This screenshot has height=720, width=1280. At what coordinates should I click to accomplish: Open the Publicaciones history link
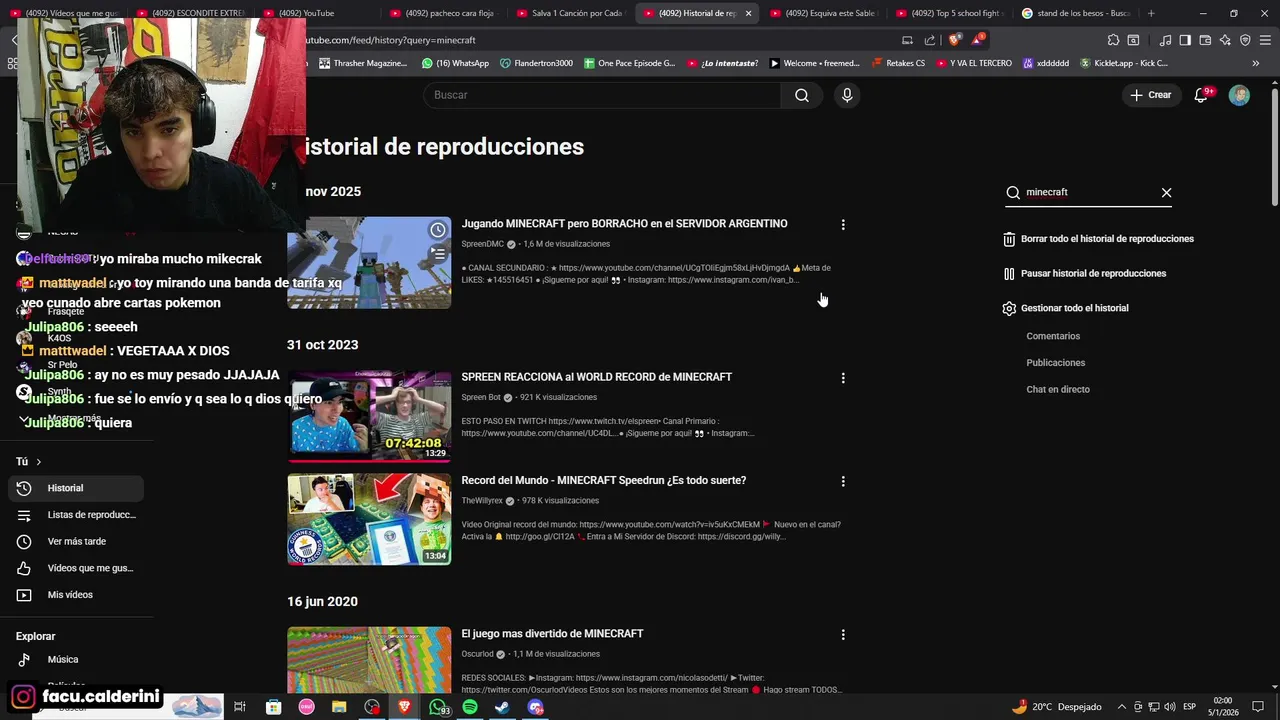click(x=1055, y=363)
